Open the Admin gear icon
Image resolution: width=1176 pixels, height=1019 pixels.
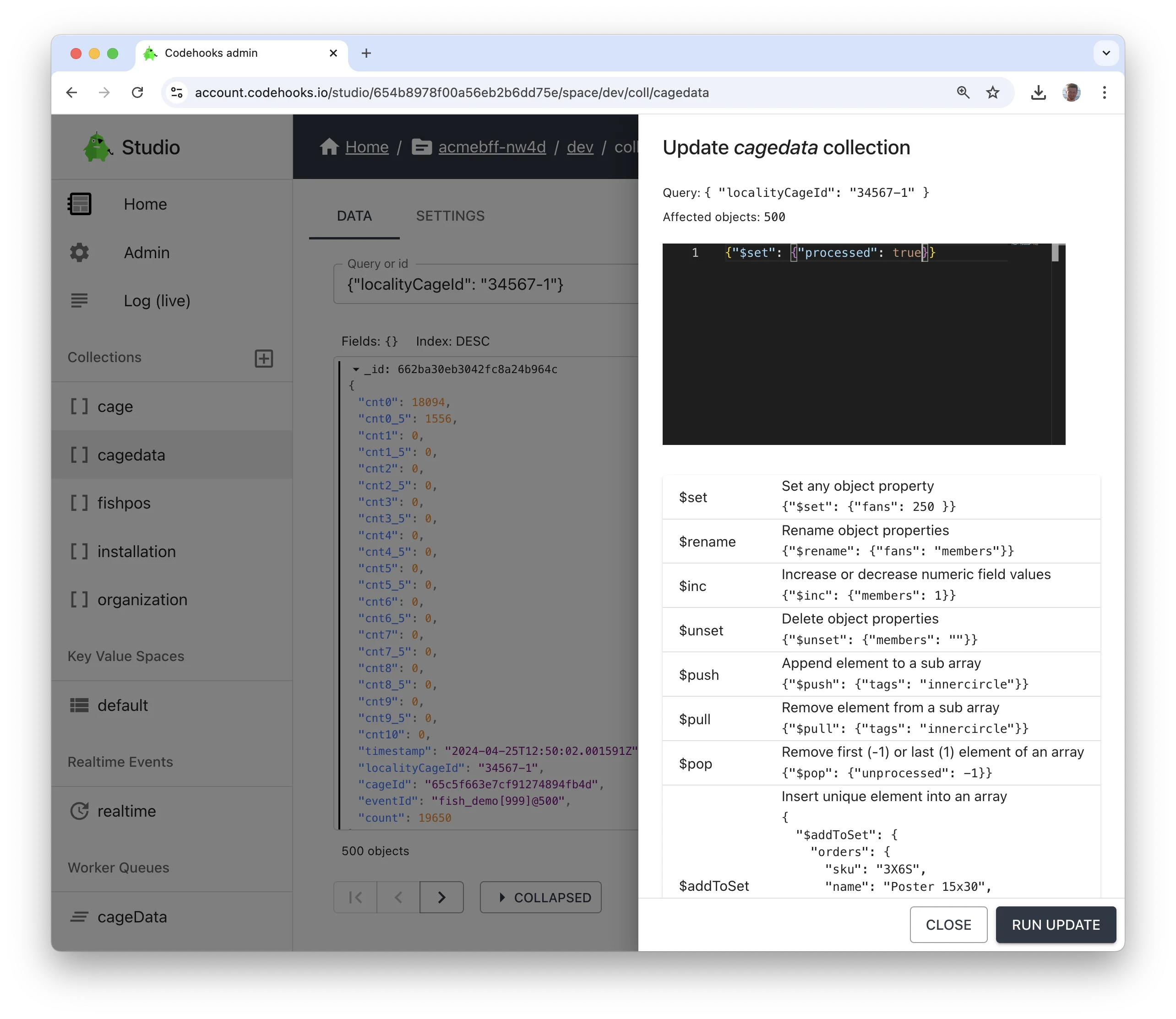pos(80,252)
